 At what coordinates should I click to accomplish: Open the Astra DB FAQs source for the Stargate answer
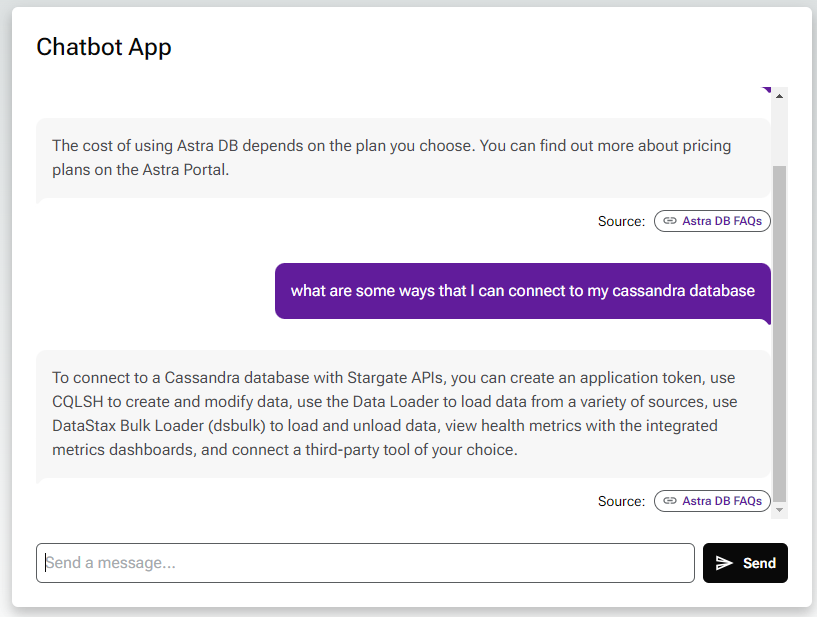(712, 501)
